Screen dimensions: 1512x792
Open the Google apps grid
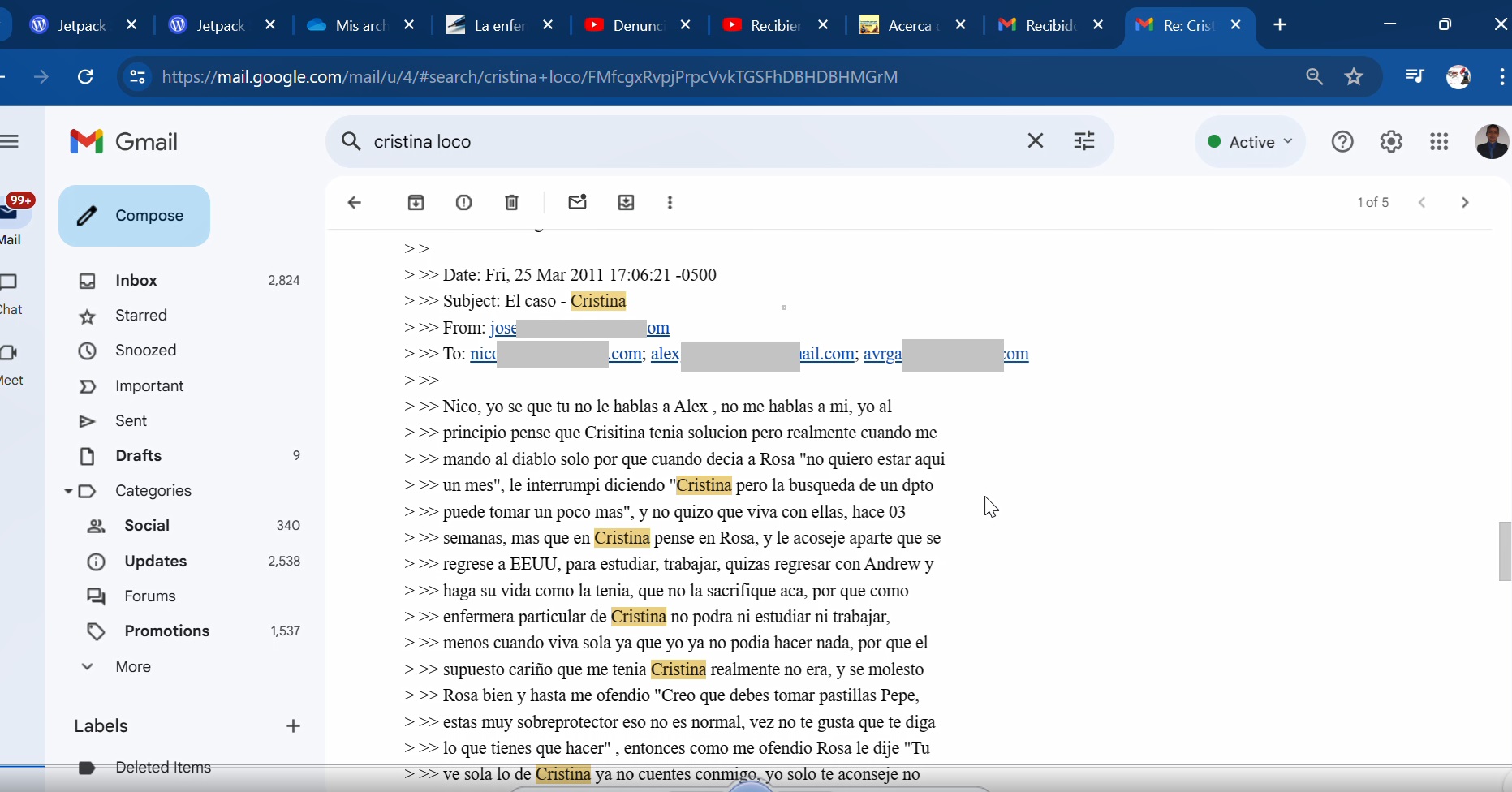[1439, 142]
